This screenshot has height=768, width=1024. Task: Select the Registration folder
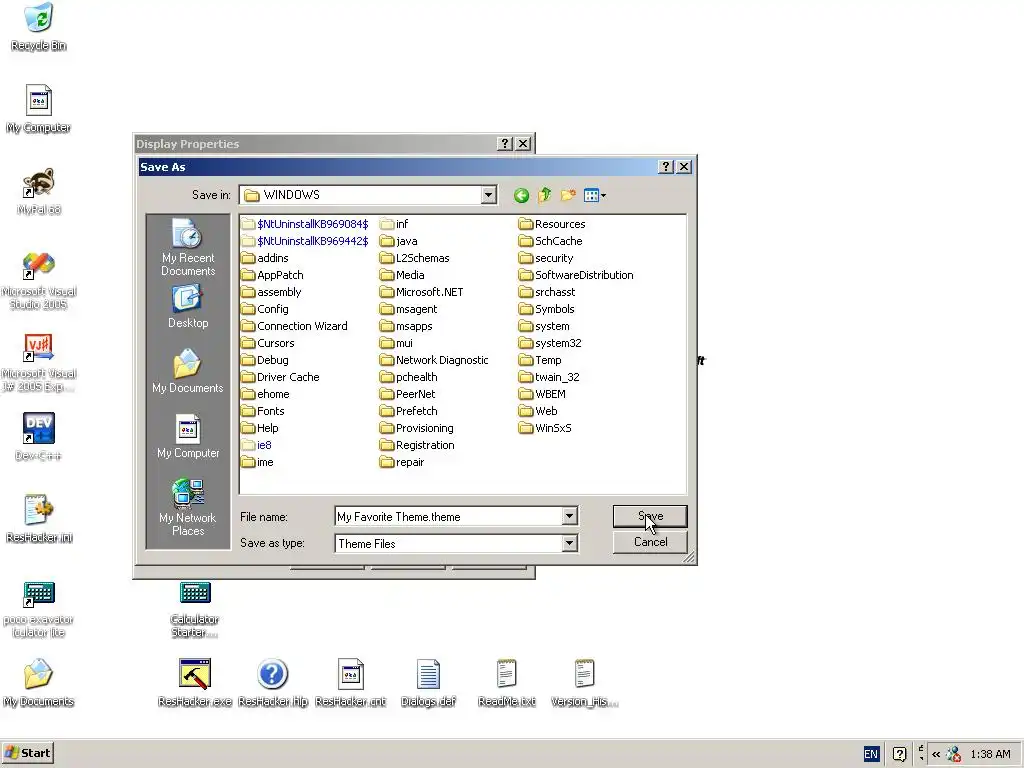pyautogui.click(x=417, y=445)
